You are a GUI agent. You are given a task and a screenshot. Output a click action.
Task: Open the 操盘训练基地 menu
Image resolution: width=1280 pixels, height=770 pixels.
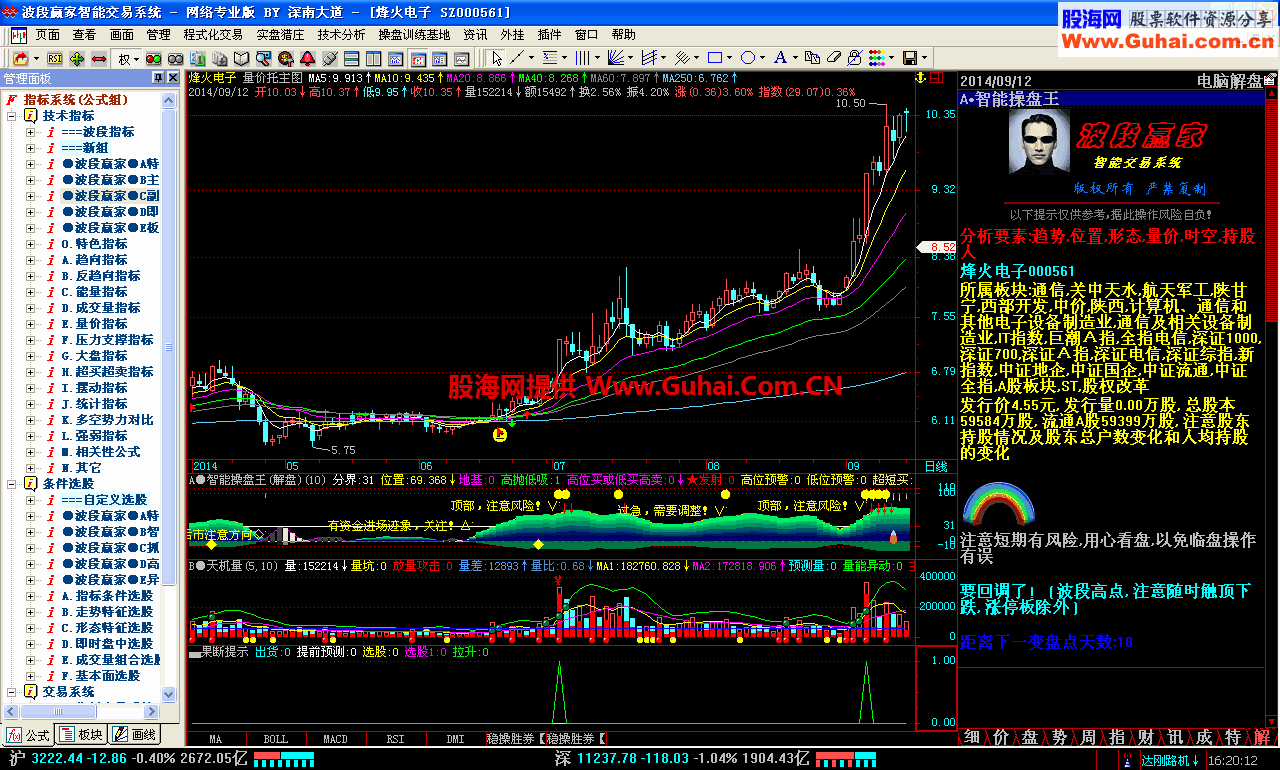[x=414, y=34]
